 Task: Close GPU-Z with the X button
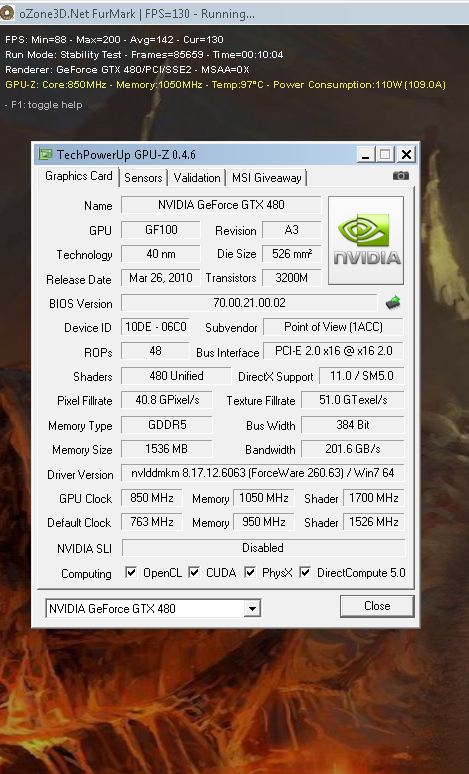pyautogui.click(x=406, y=155)
